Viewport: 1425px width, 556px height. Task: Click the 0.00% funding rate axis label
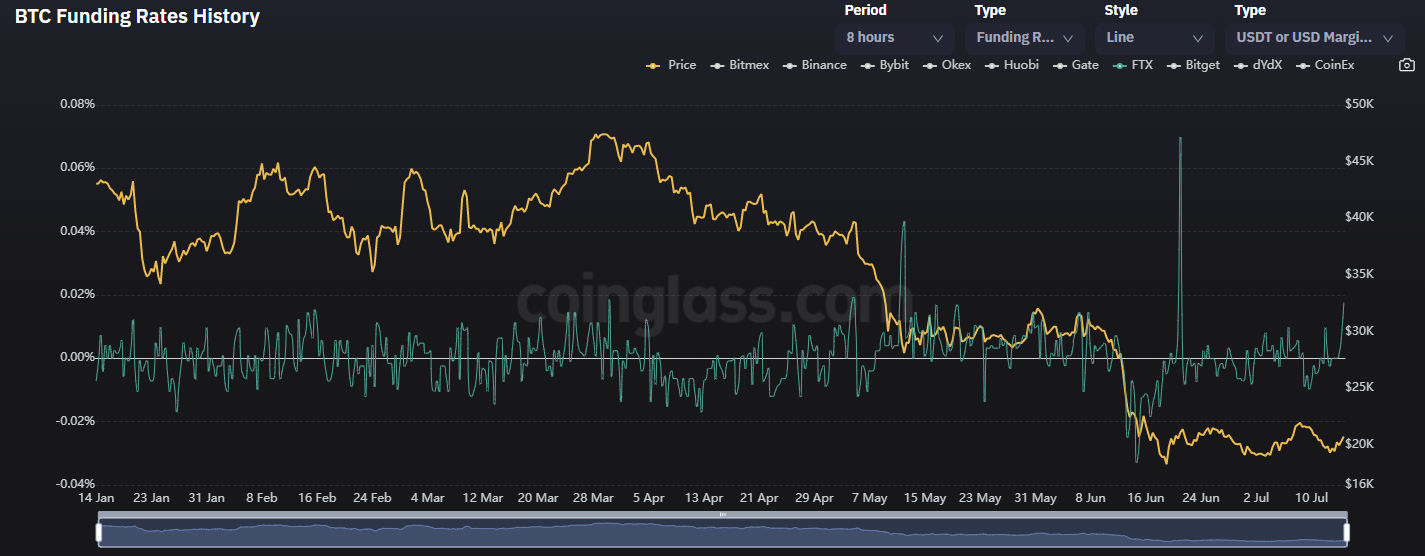(x=77, y=357)
